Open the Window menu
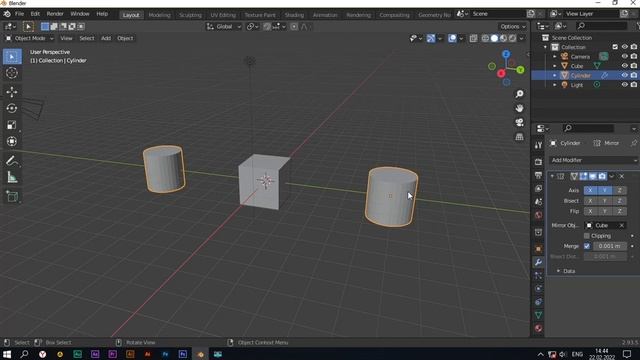Image resolution: width=640 pixels, height=360 pixels. (x=80, y=14)
